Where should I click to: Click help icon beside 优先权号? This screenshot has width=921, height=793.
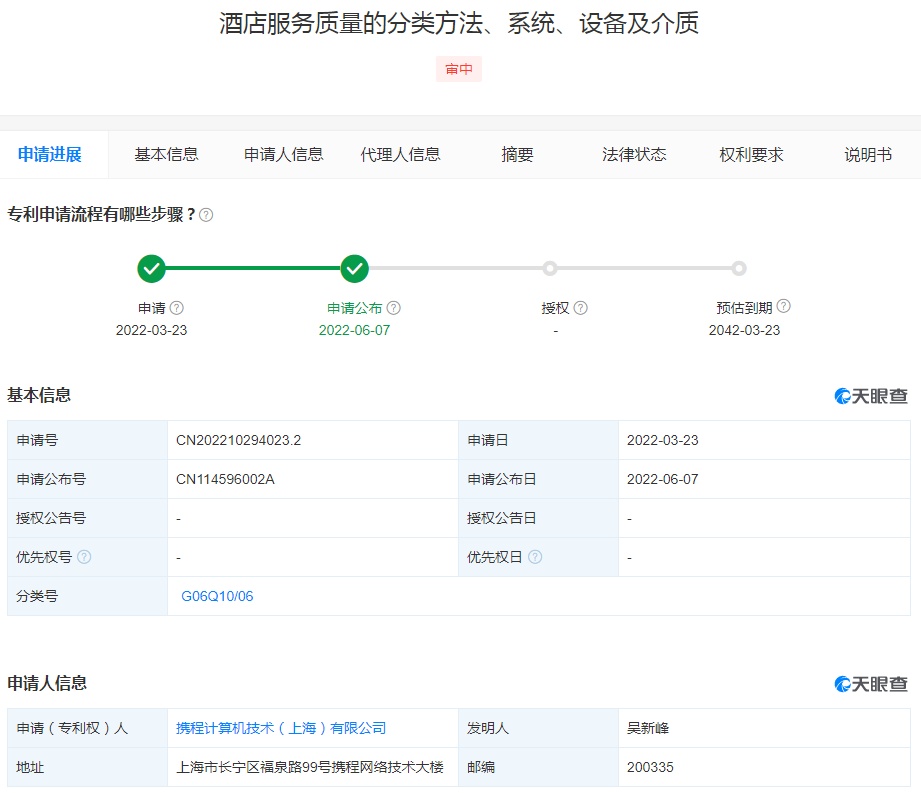click(x=84, y=557)
